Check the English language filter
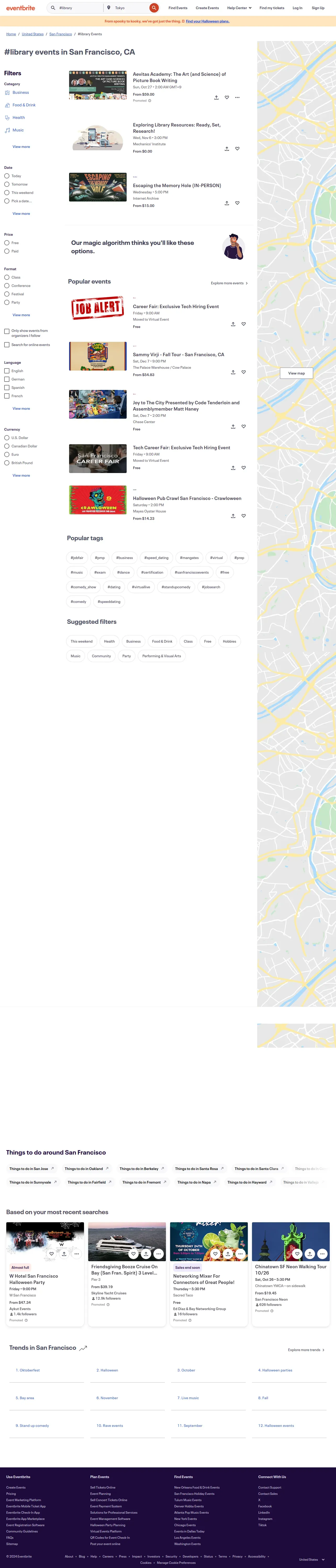 7,371
